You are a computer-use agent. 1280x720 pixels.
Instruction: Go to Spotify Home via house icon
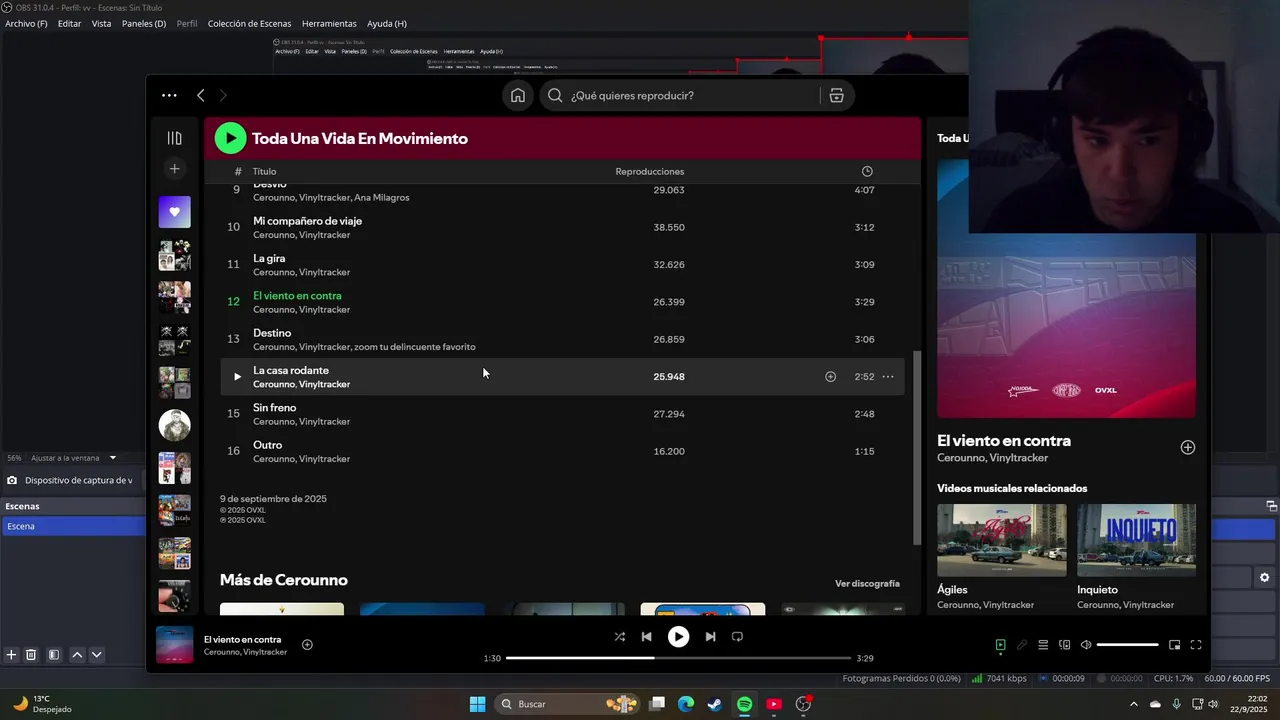(518, 95)
